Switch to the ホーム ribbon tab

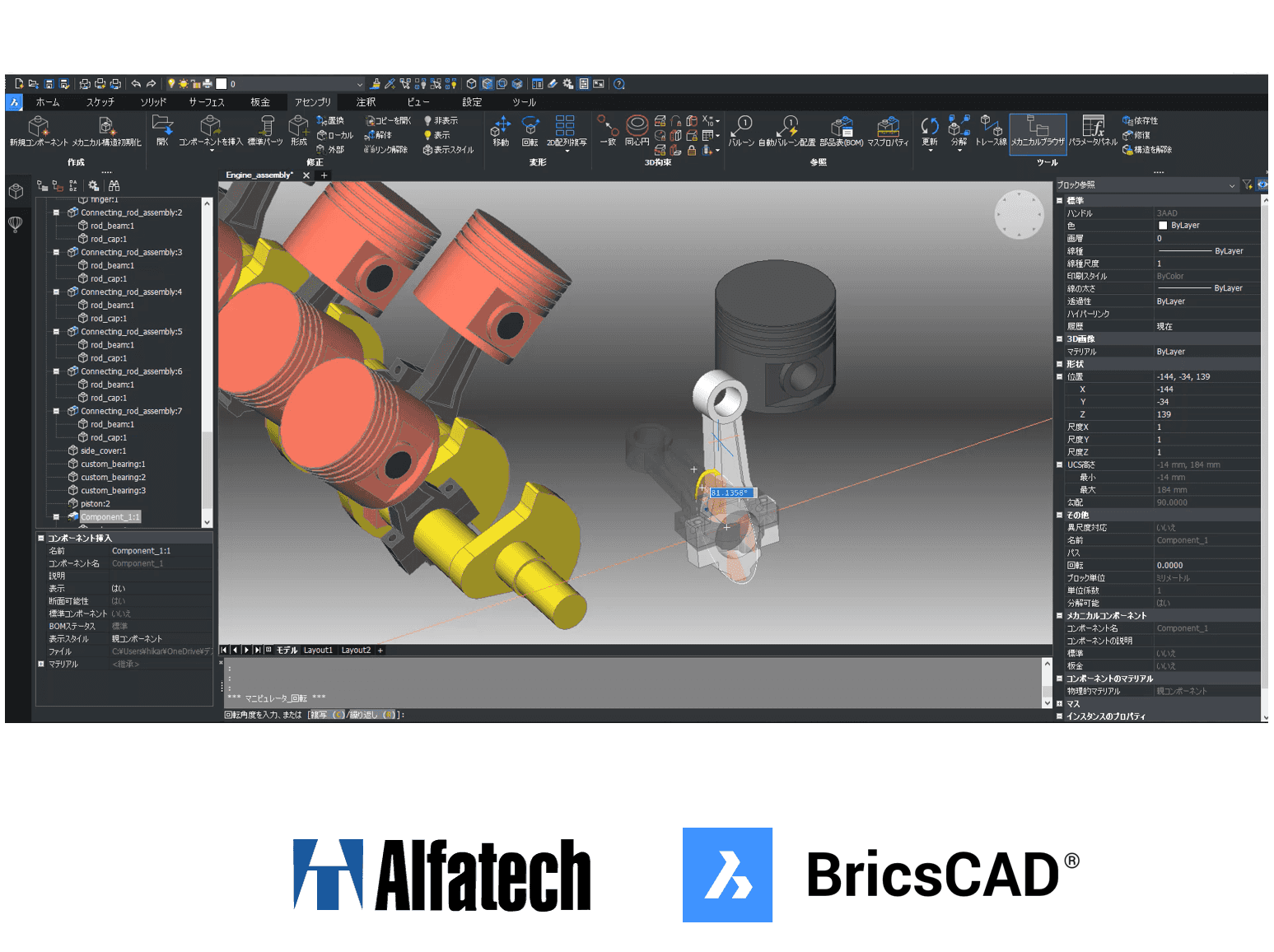(x=48, y=102)
